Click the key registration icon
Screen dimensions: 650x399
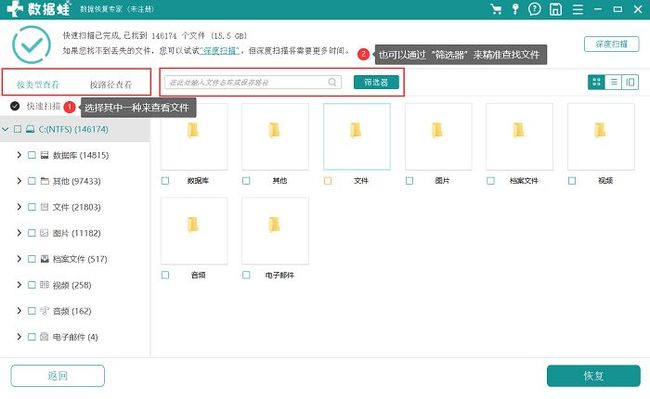click(515, 9)
